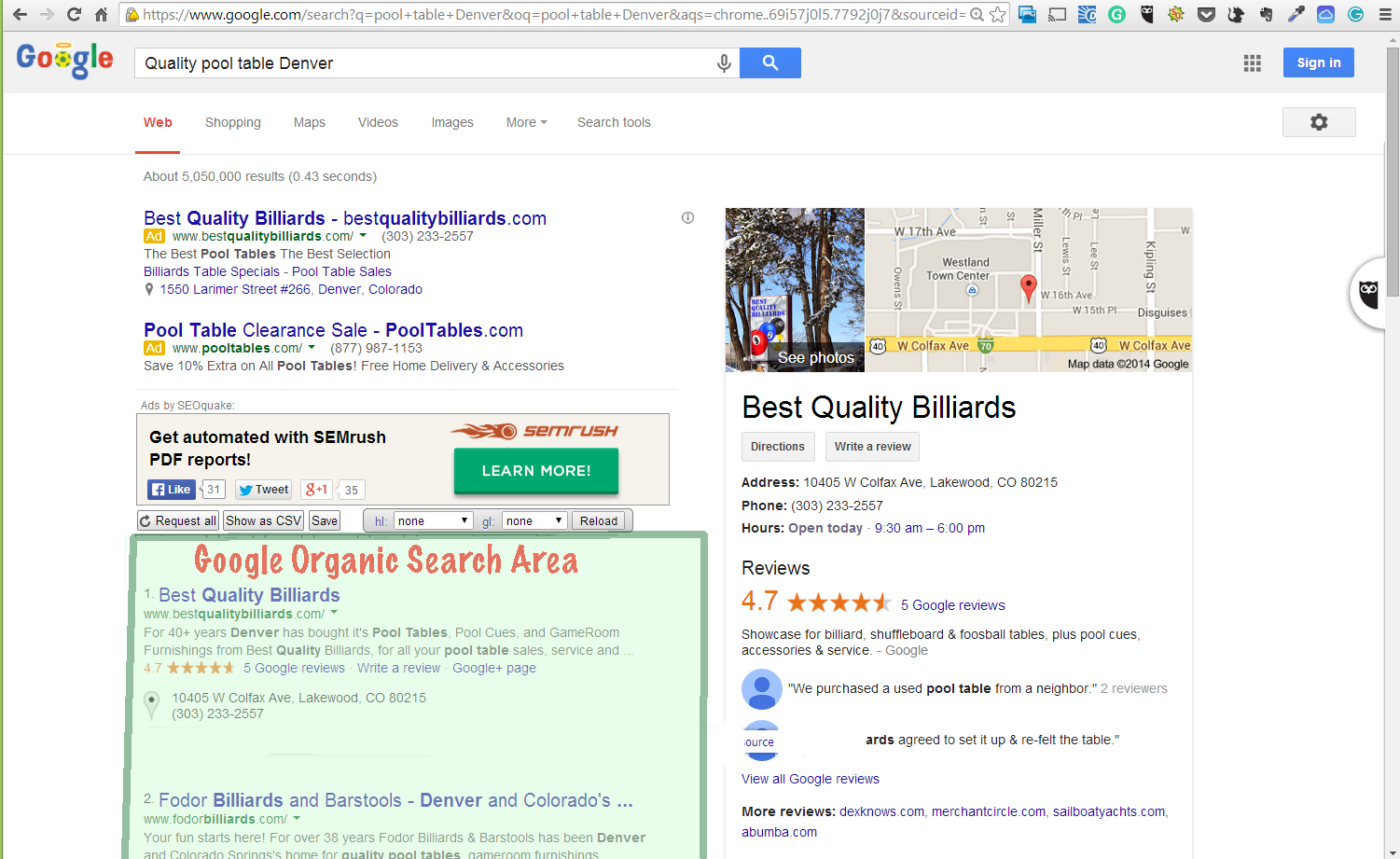Expand the fodorbilliards.com URL arrow

(297, 818)
